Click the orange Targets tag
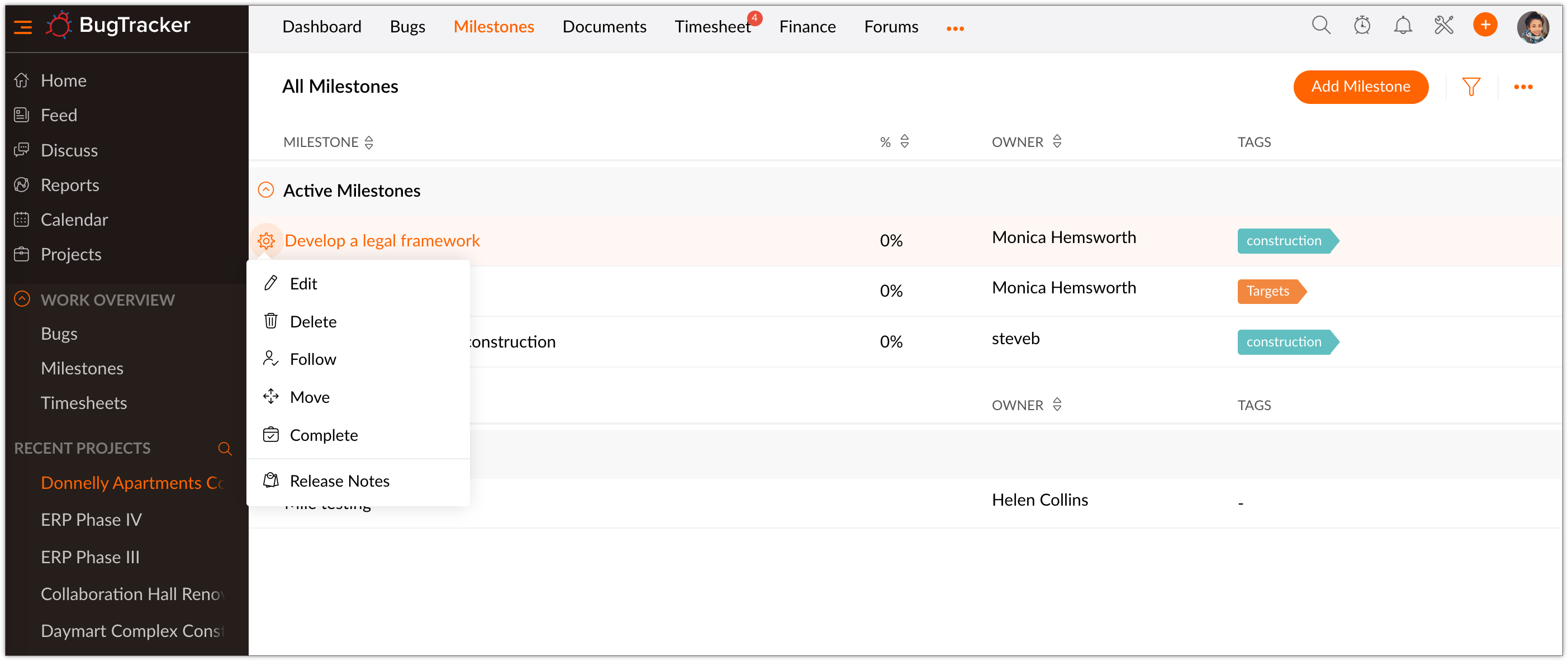The height and width of the screenshot is (661, 1568). (1268, 291)
